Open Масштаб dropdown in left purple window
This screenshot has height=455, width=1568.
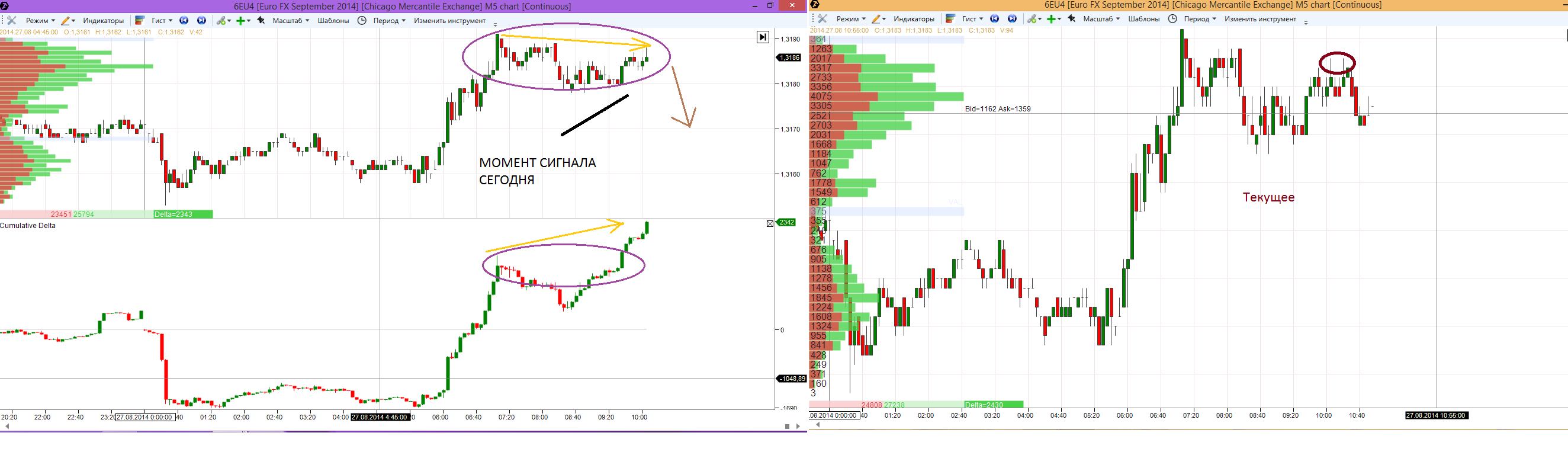click(291, 21)
